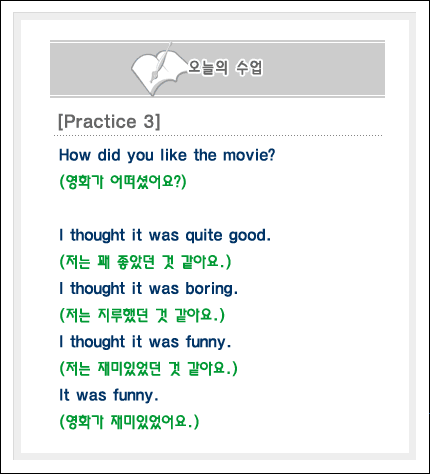Click the 오늘의 수업 header title
Screen dimensions: 430x474
[x=225, y=68]
